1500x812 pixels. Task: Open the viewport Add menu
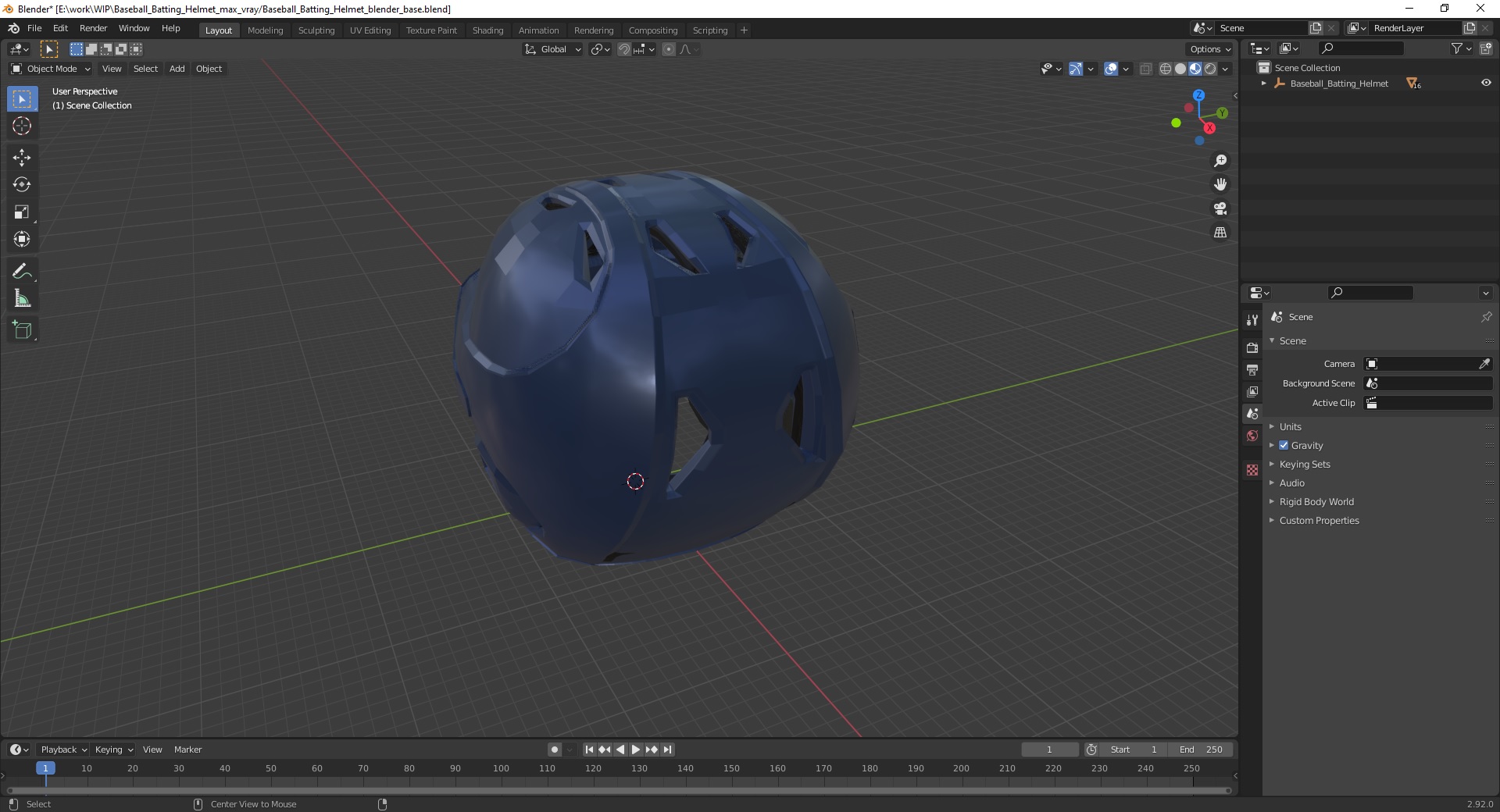[177, 69]
